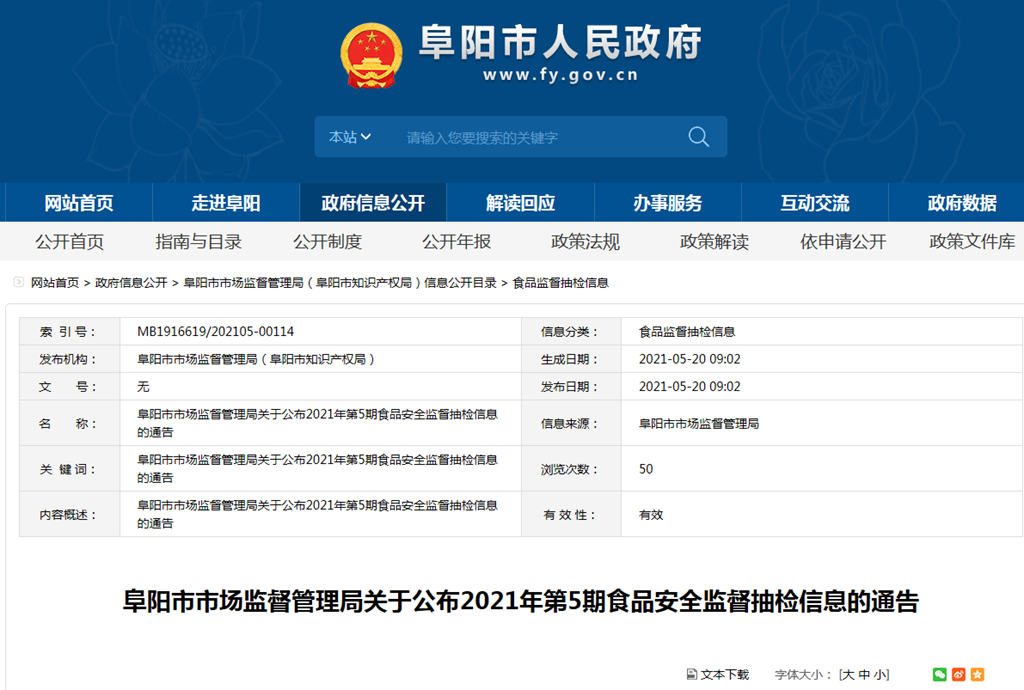The image size is (1024, 690).
Task: Click the 文本下载 document icon
Action: pos(692,674)
